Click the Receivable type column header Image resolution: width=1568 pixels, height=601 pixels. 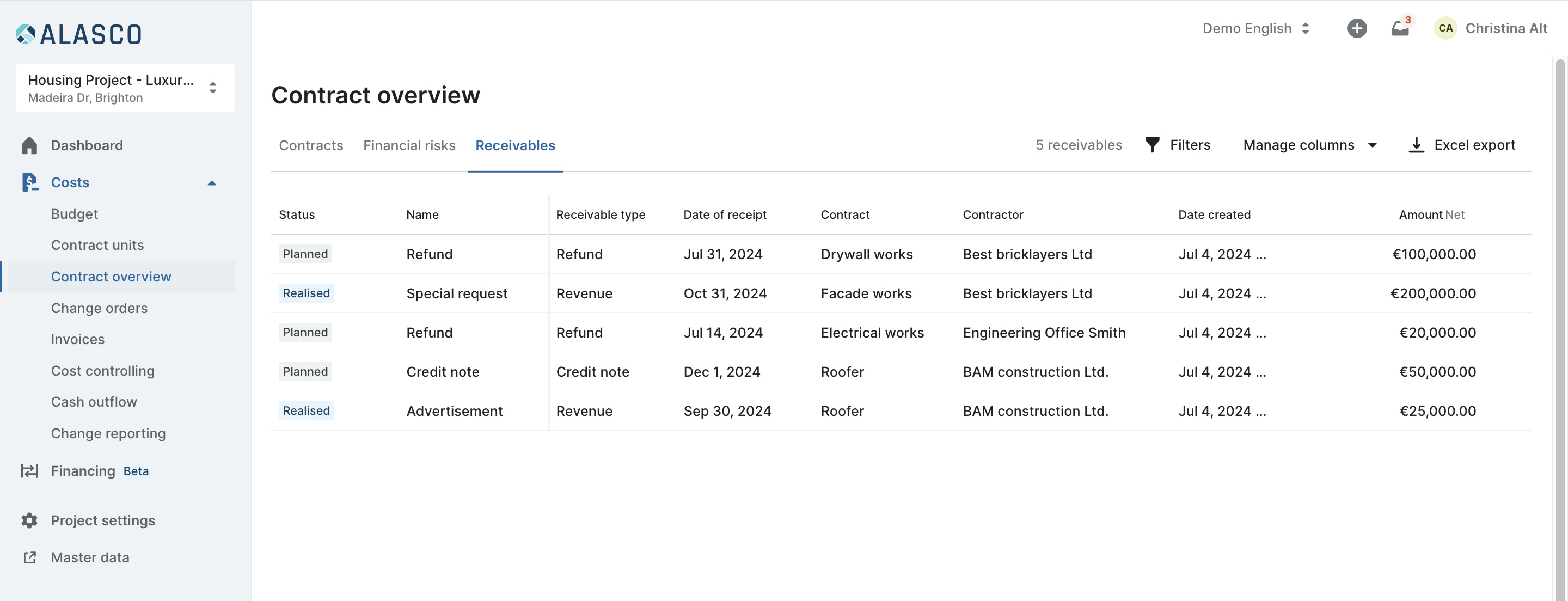pyautogui.click(x=601, y=214)
